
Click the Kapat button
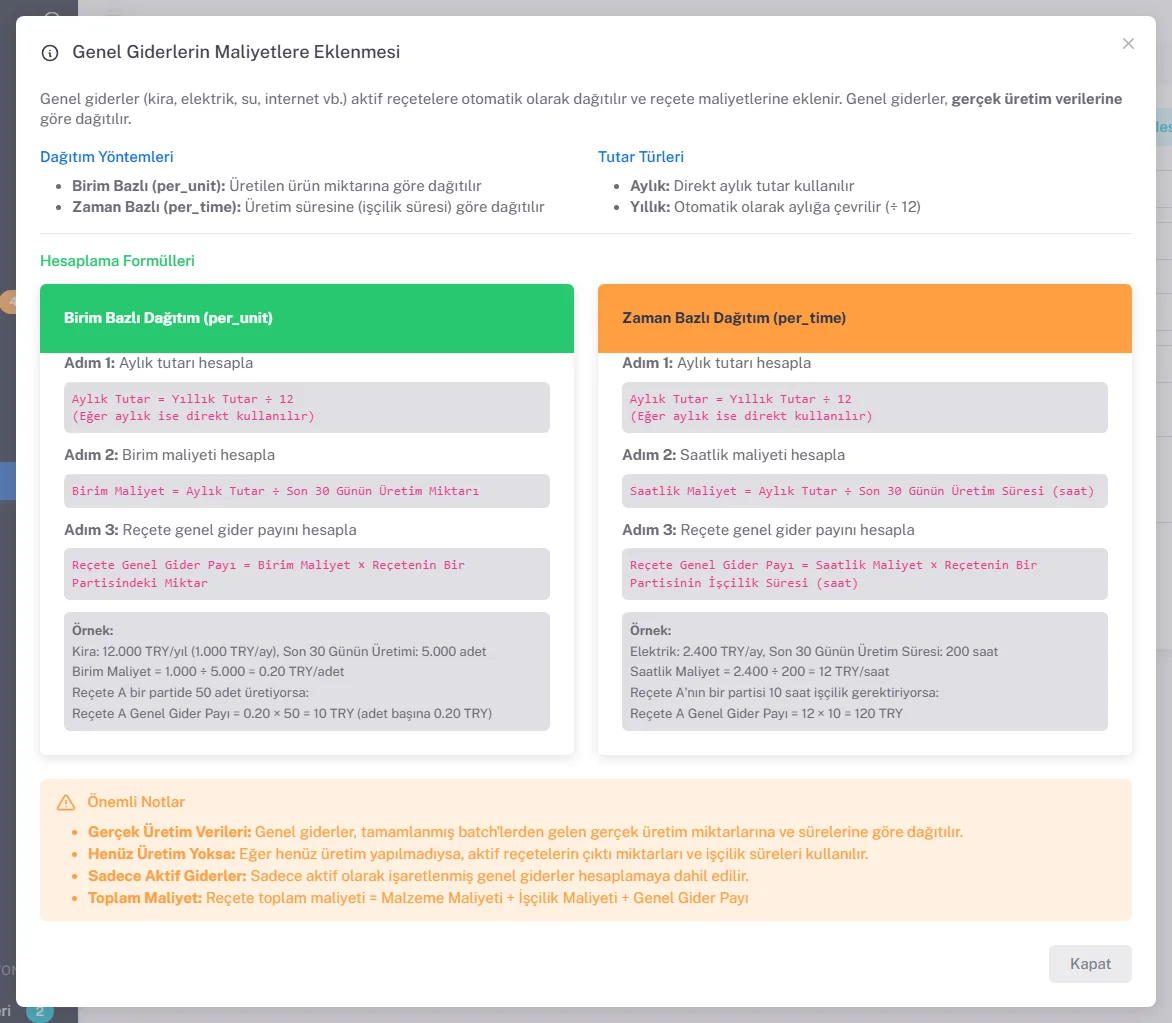click(x=1090, y=964)
